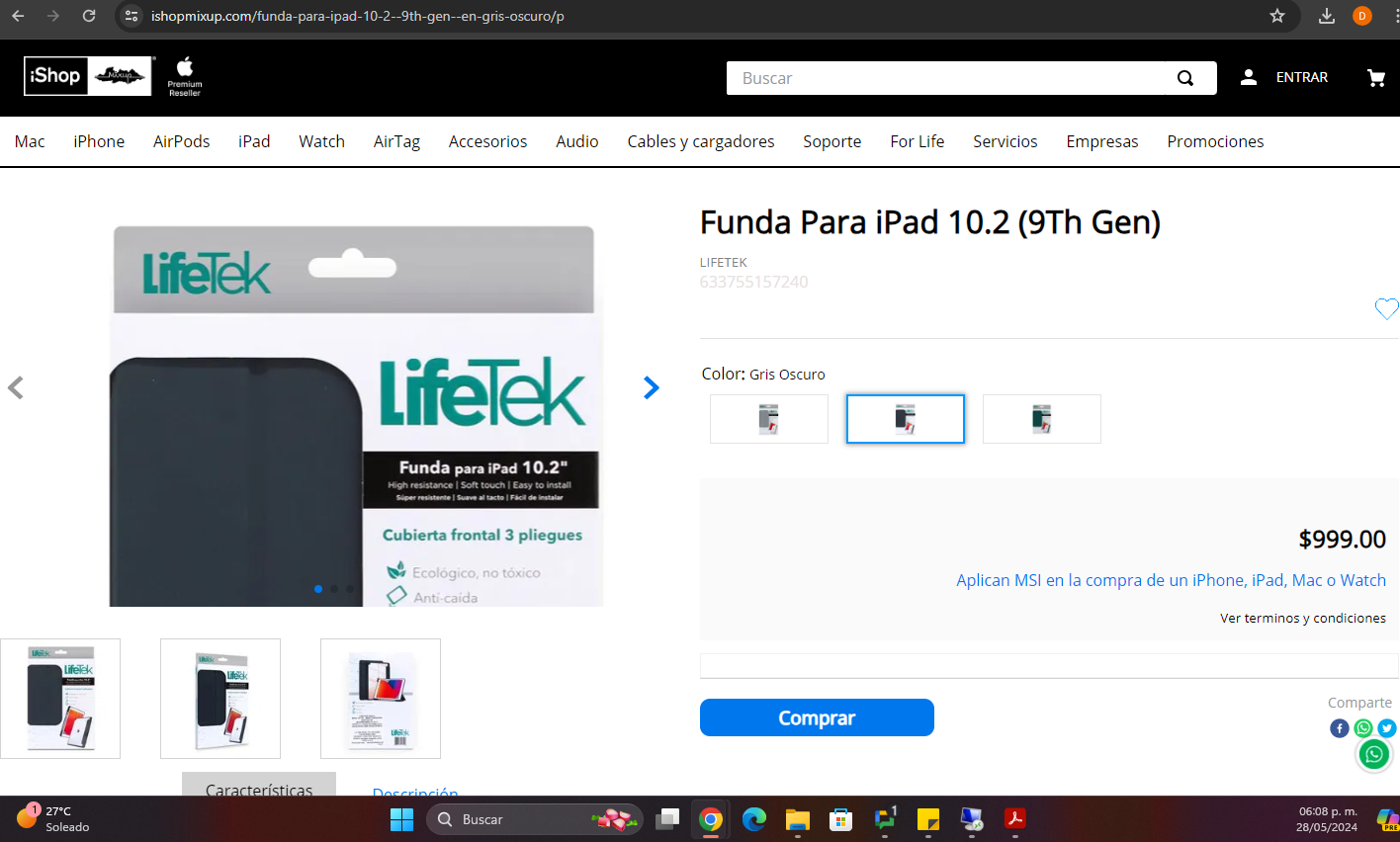Open Microsoft Store from taskbar

[841, 819]
